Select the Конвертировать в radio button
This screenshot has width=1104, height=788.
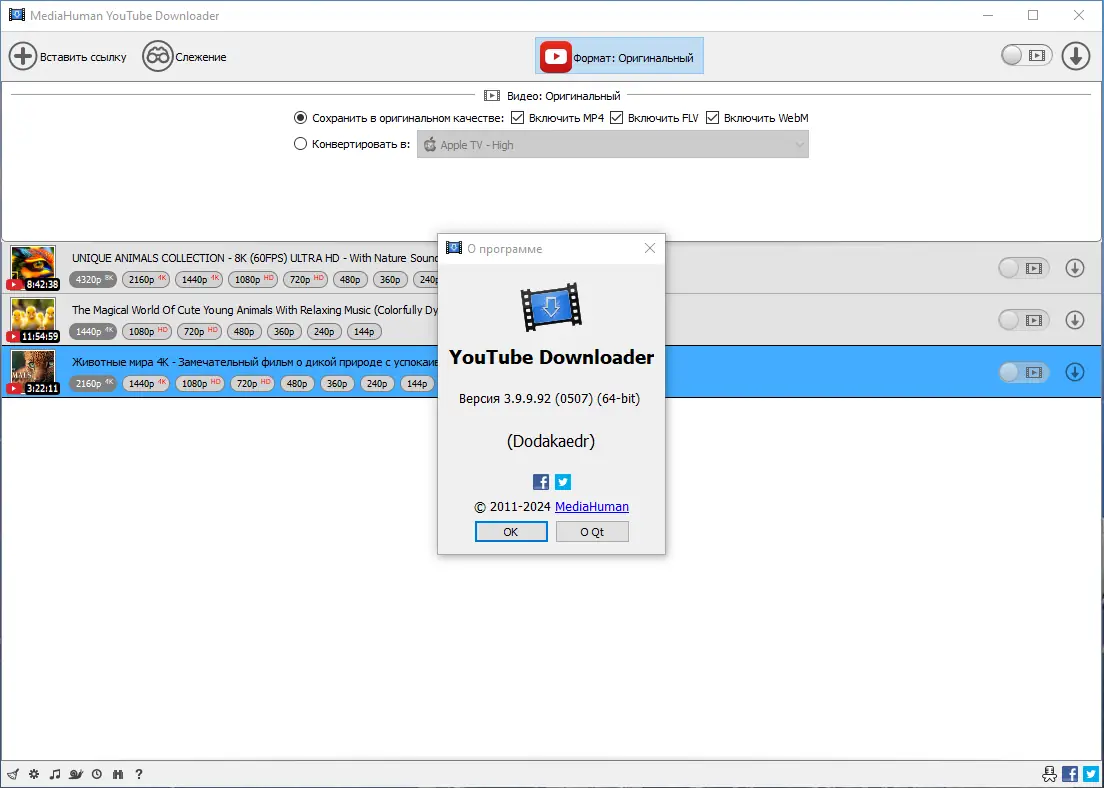click(x=300, y=144)
